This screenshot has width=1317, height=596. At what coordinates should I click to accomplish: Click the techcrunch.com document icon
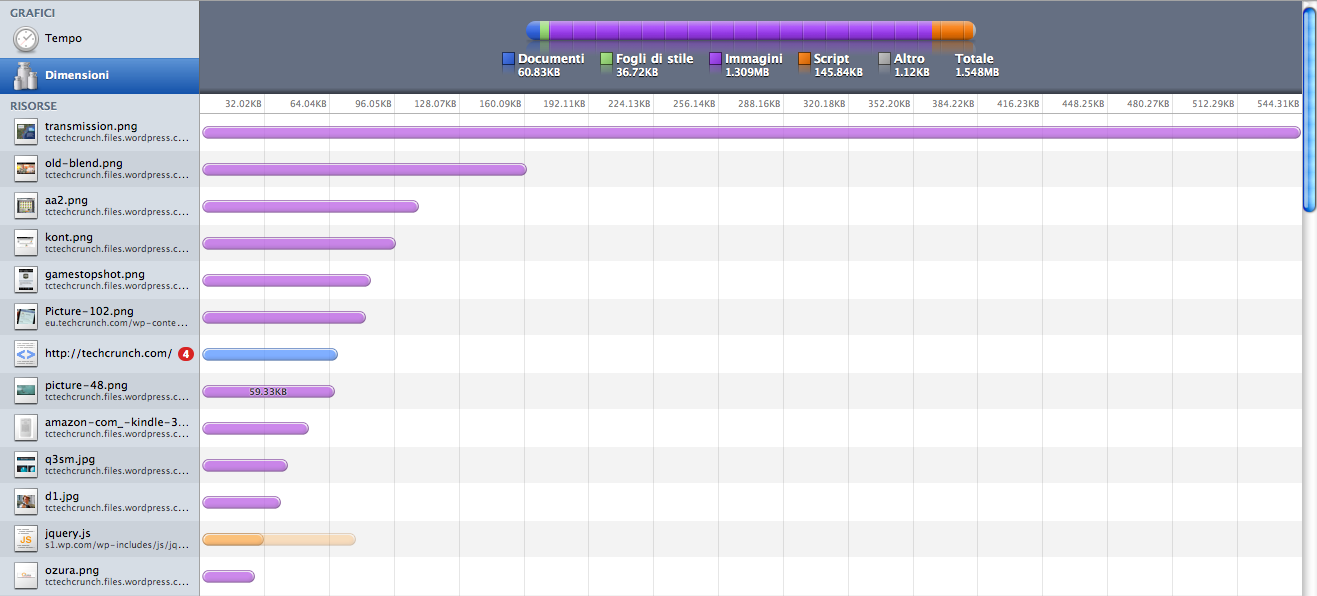(26, 354)
